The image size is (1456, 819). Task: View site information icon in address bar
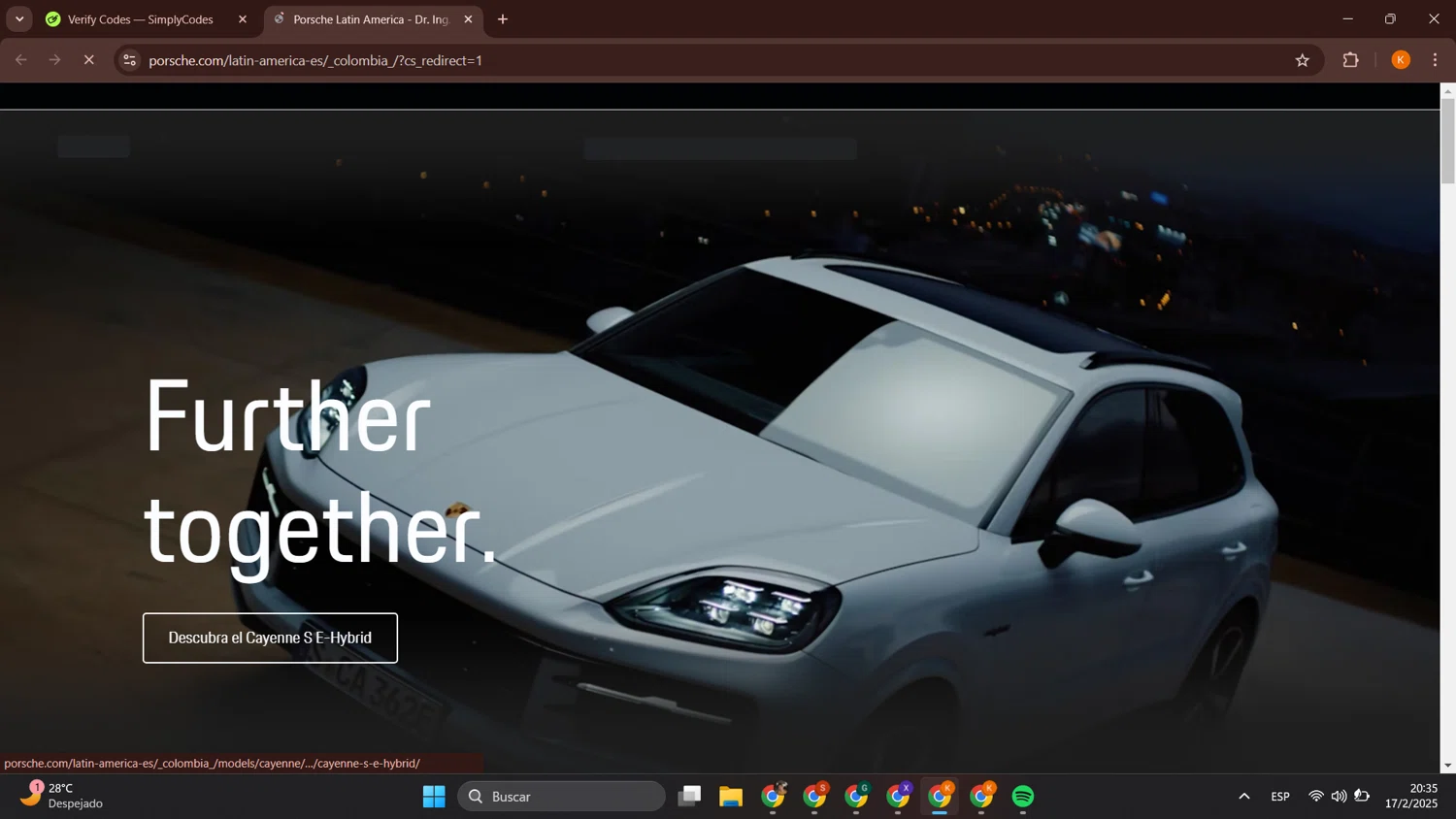click(x=129, y=60)
